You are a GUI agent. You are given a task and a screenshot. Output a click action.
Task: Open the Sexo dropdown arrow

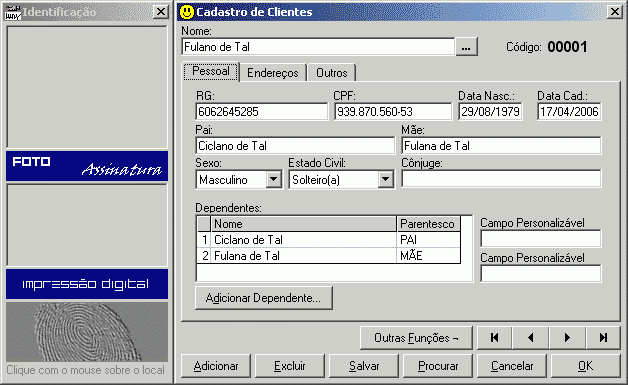[x=274, y=179]
